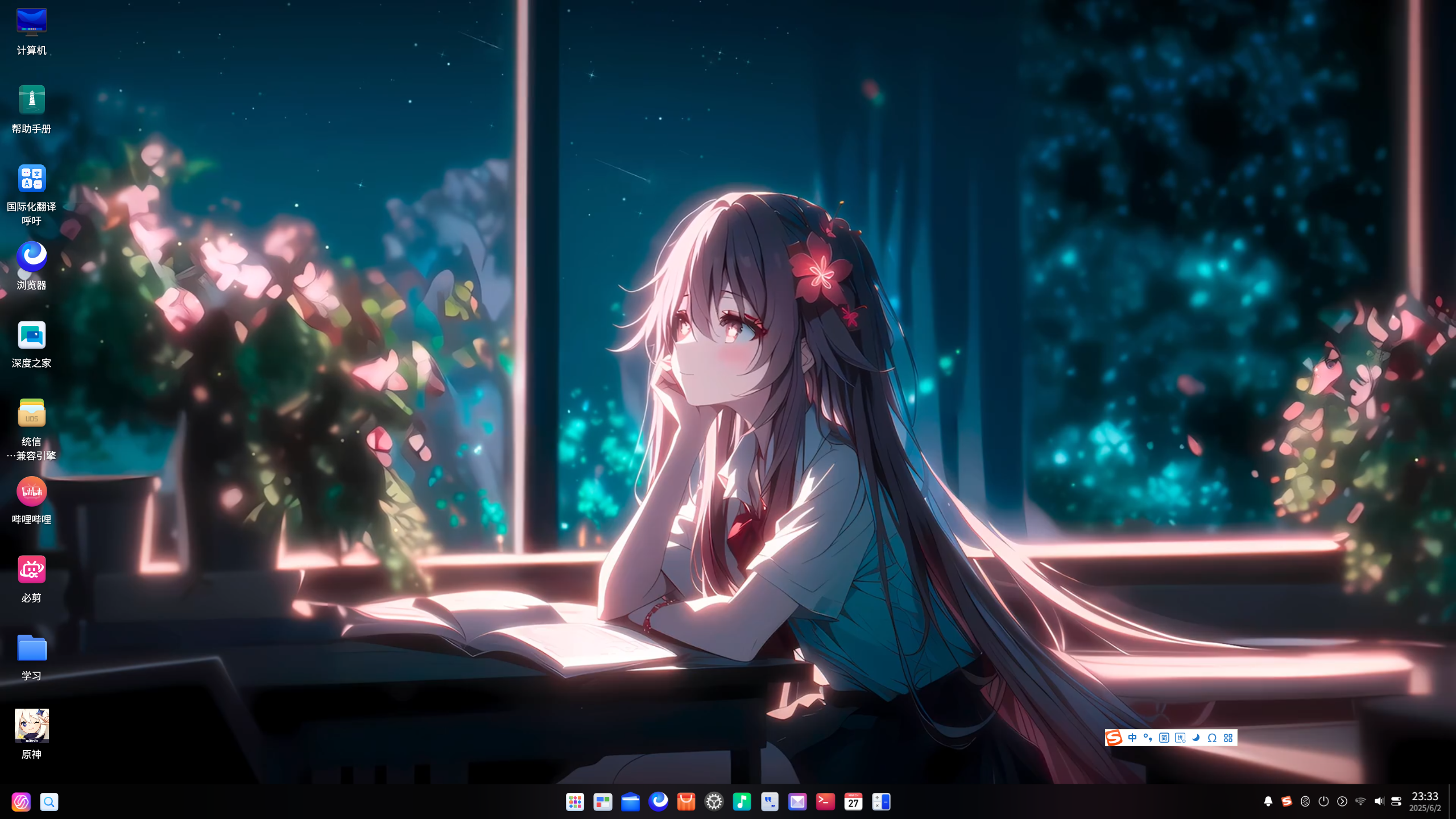Open global search magnifier in dock
Image resolution: width=1456 pixels, height=819 pixels.
point(49,802)
